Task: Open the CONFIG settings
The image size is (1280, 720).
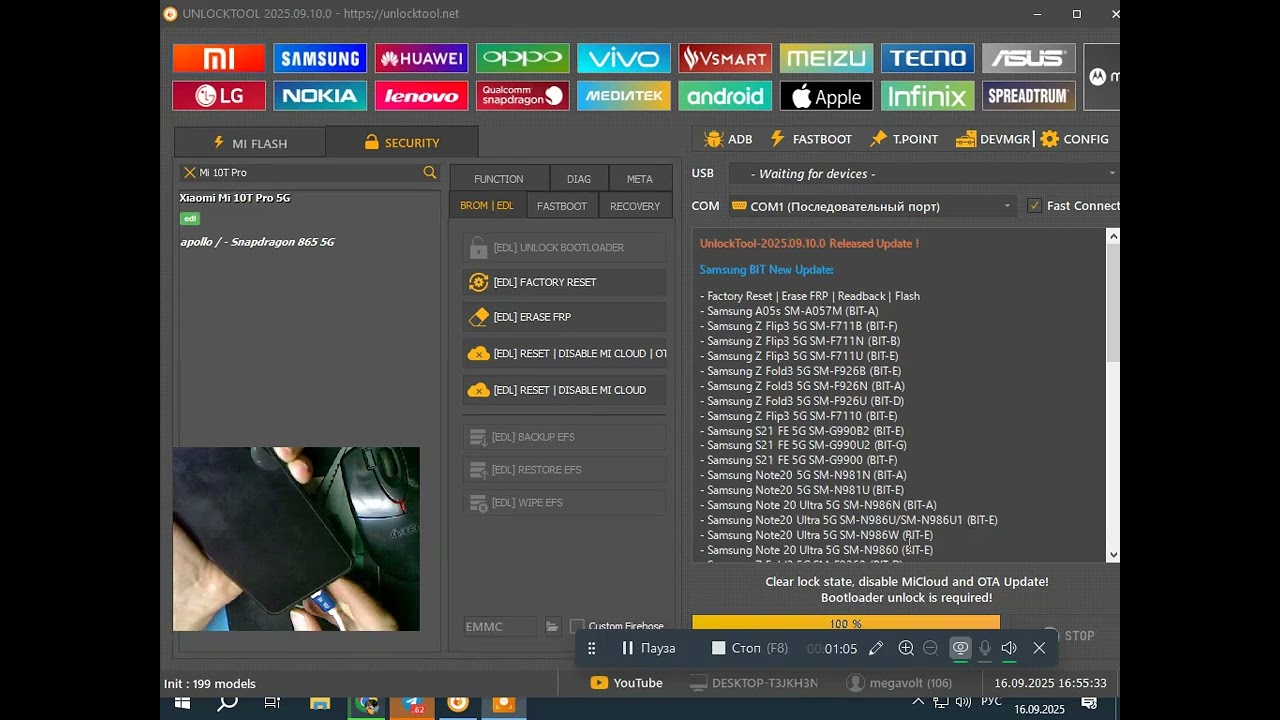Action: [x=1075, y=139]
